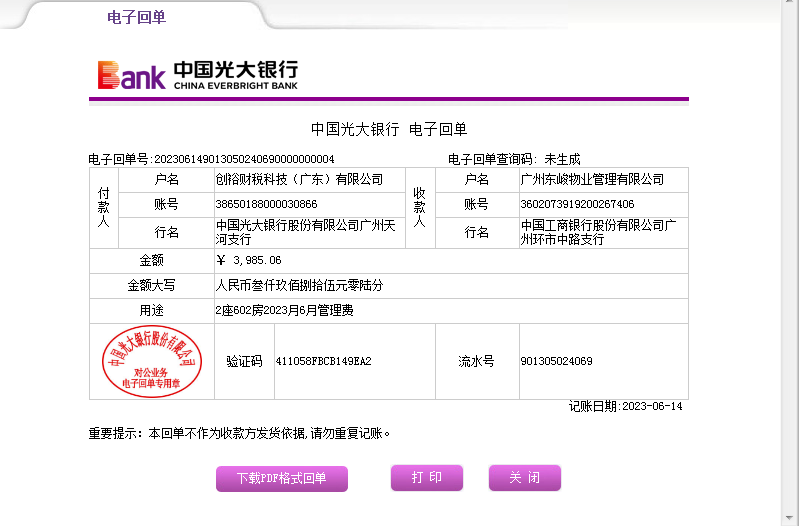
Task: Click the payee name 广州东峻物业管理有限公司
Action: pyautogui.click(x=592, y=180)
